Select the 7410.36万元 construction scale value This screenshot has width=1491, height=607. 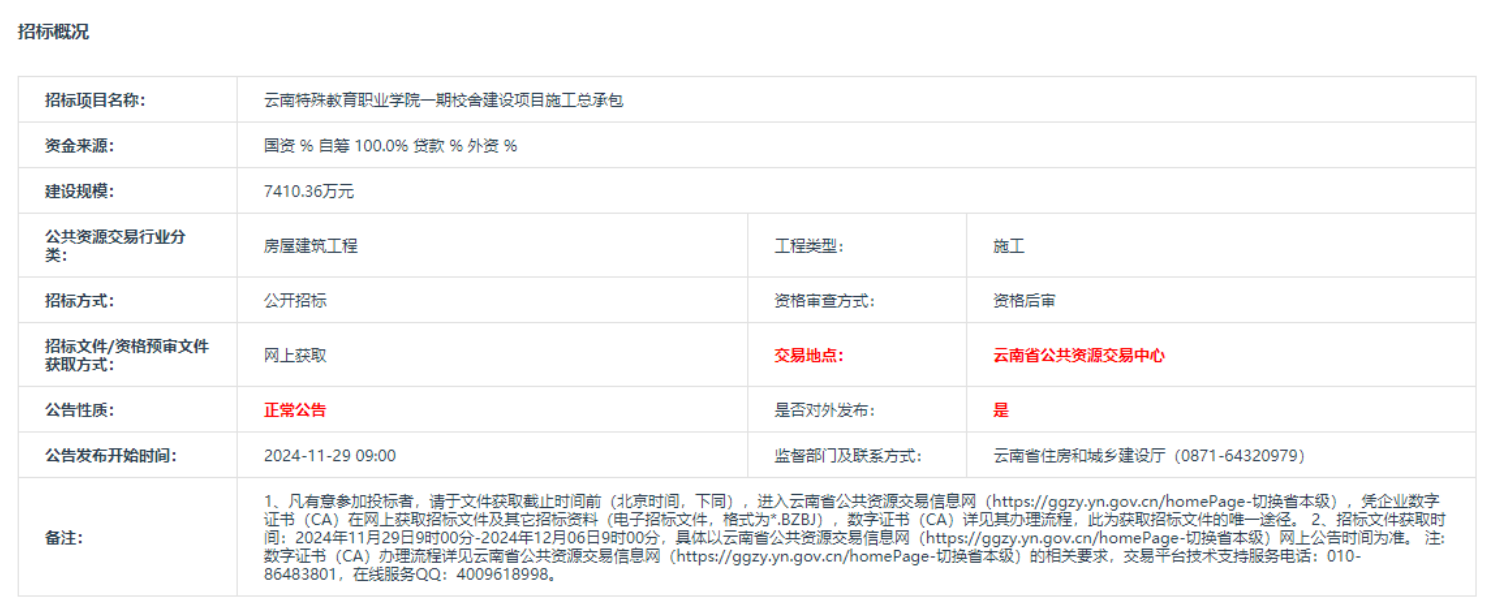click(309, 192)
